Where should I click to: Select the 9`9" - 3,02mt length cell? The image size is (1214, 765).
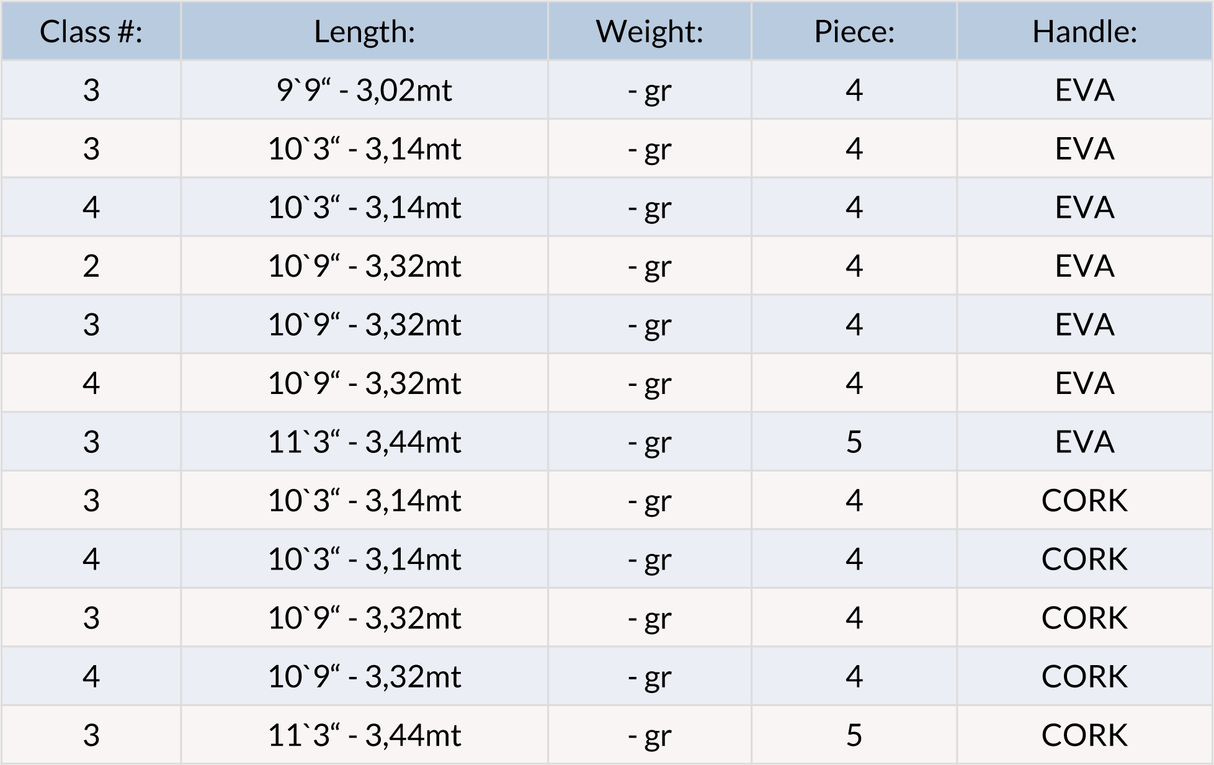click(x=364, y=91)
